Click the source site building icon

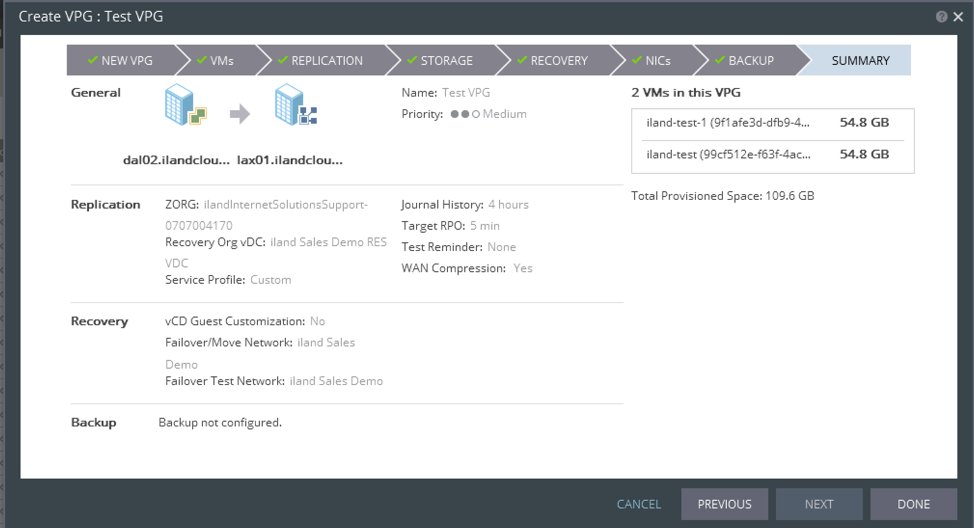(x=186, y=105)
